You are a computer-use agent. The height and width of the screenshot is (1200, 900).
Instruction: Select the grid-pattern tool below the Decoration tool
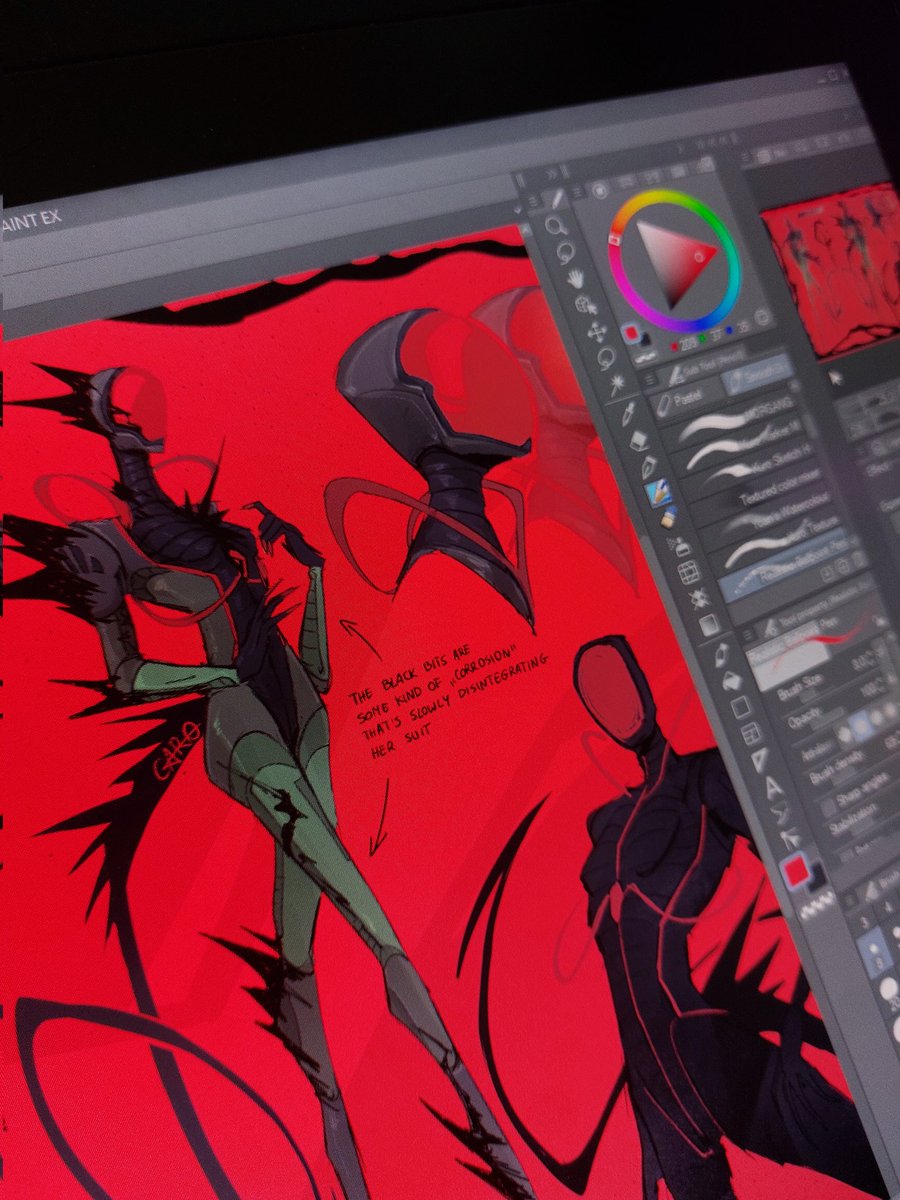689,572
